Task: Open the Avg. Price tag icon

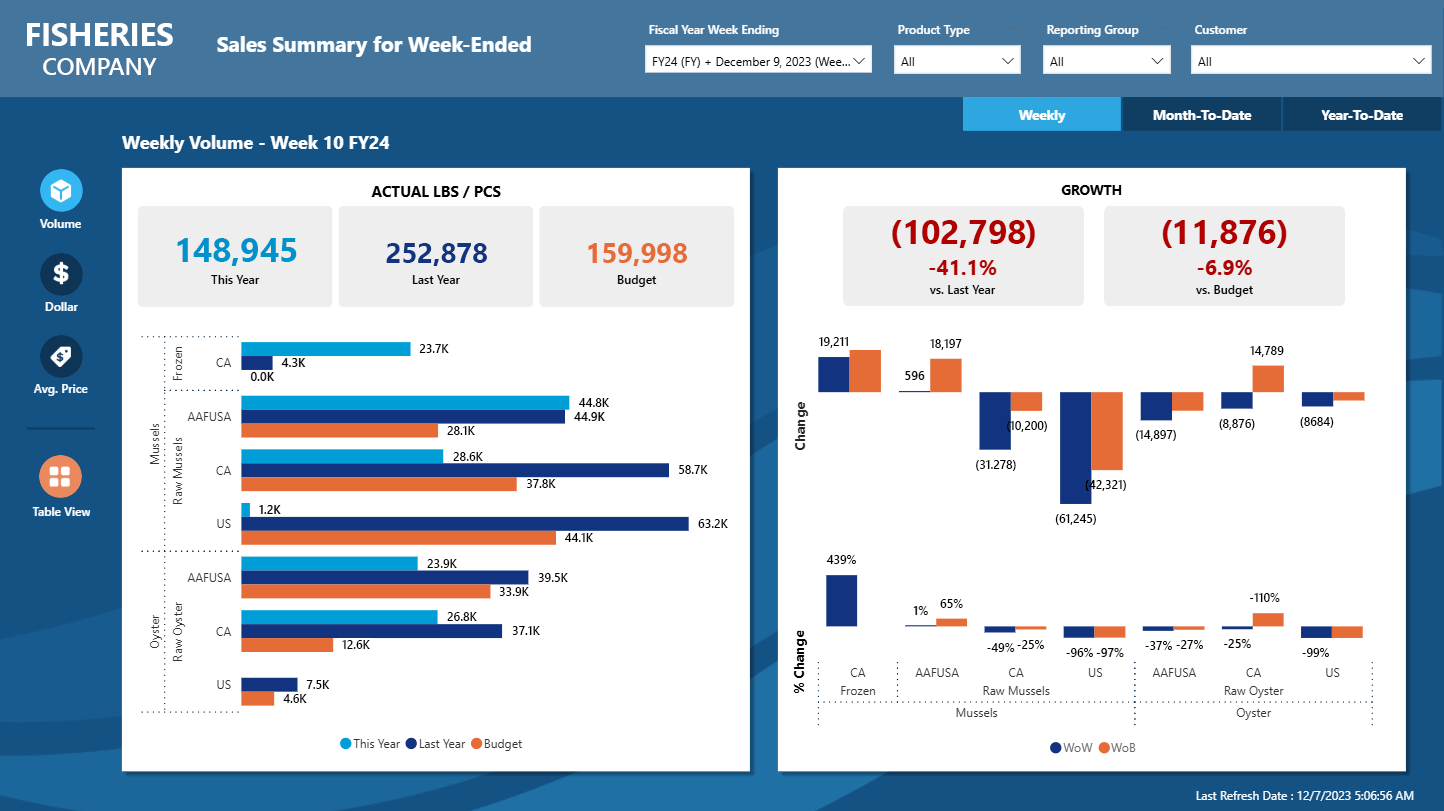Action: (x=61, y=356)
